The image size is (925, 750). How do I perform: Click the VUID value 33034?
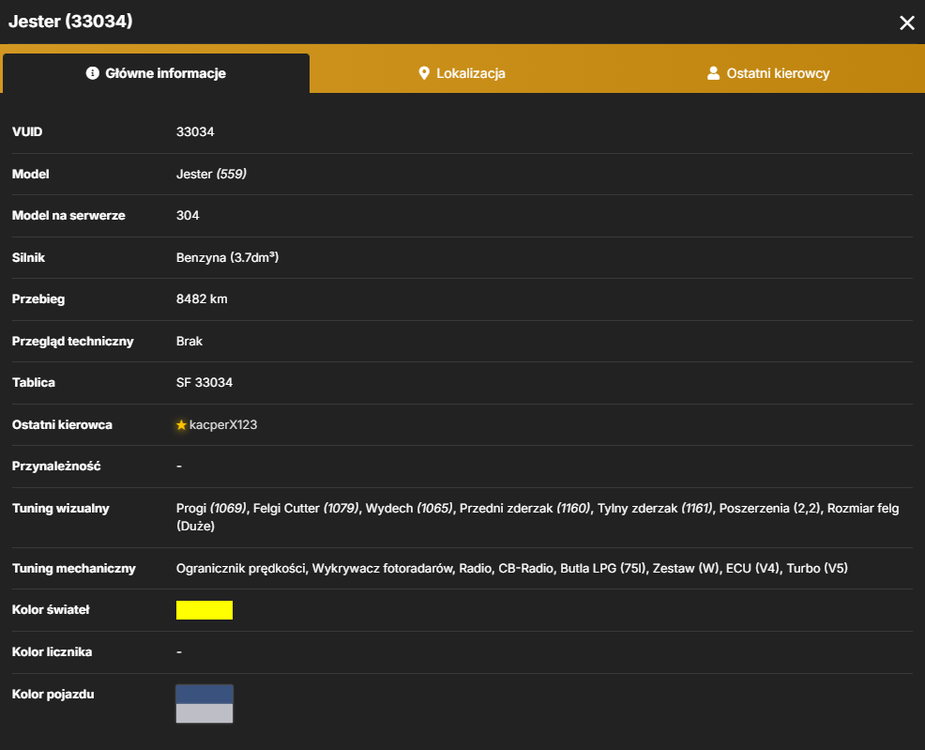(195, 132)
